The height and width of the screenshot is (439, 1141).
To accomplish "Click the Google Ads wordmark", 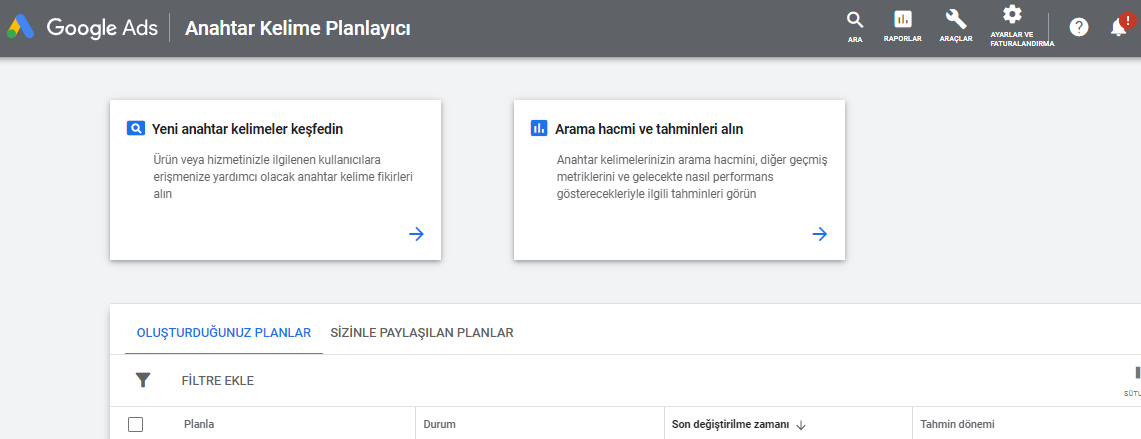I will [x=104, y=28].
